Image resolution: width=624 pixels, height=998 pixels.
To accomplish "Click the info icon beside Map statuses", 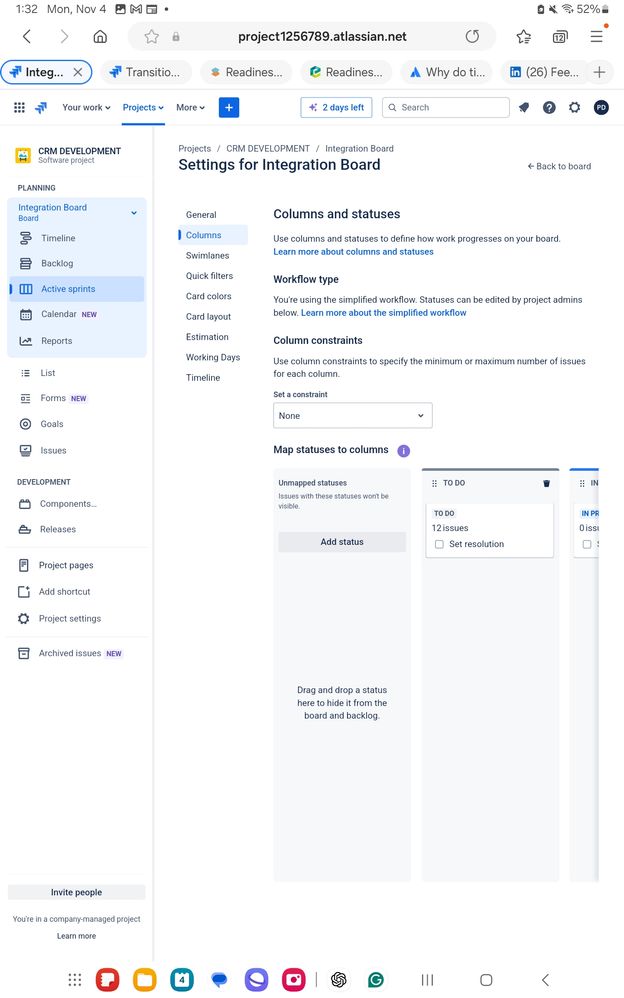I will [x=404, y=451].
